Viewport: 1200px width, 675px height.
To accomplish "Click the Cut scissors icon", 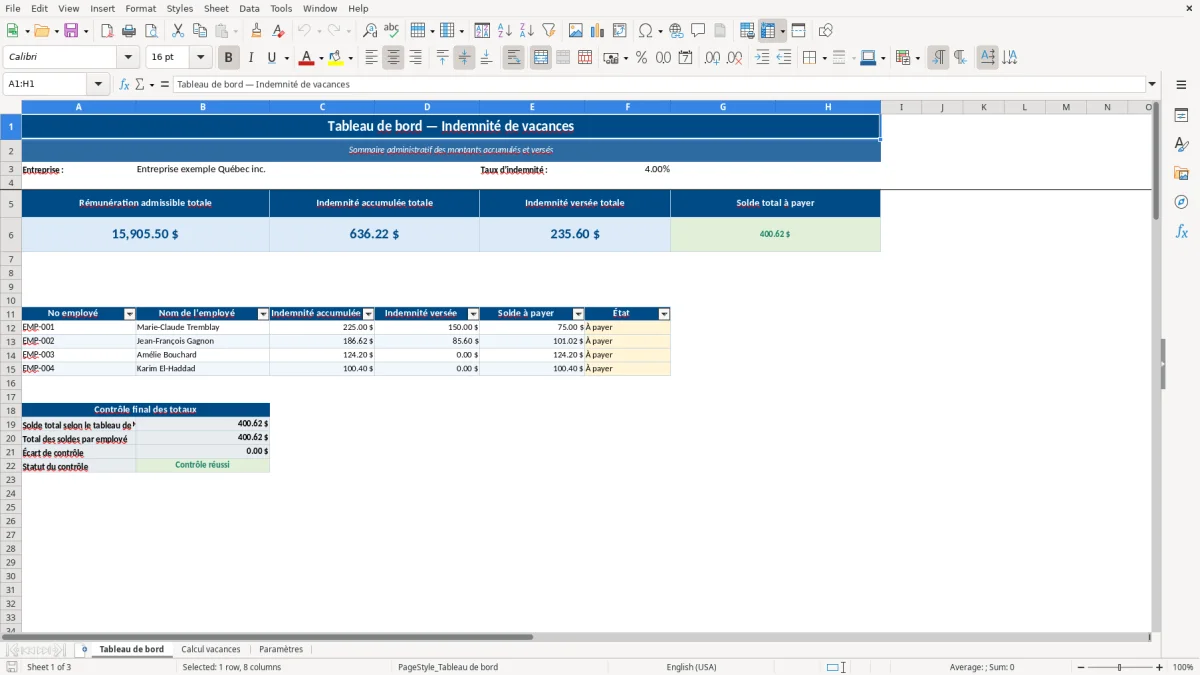I will [177, 31].
